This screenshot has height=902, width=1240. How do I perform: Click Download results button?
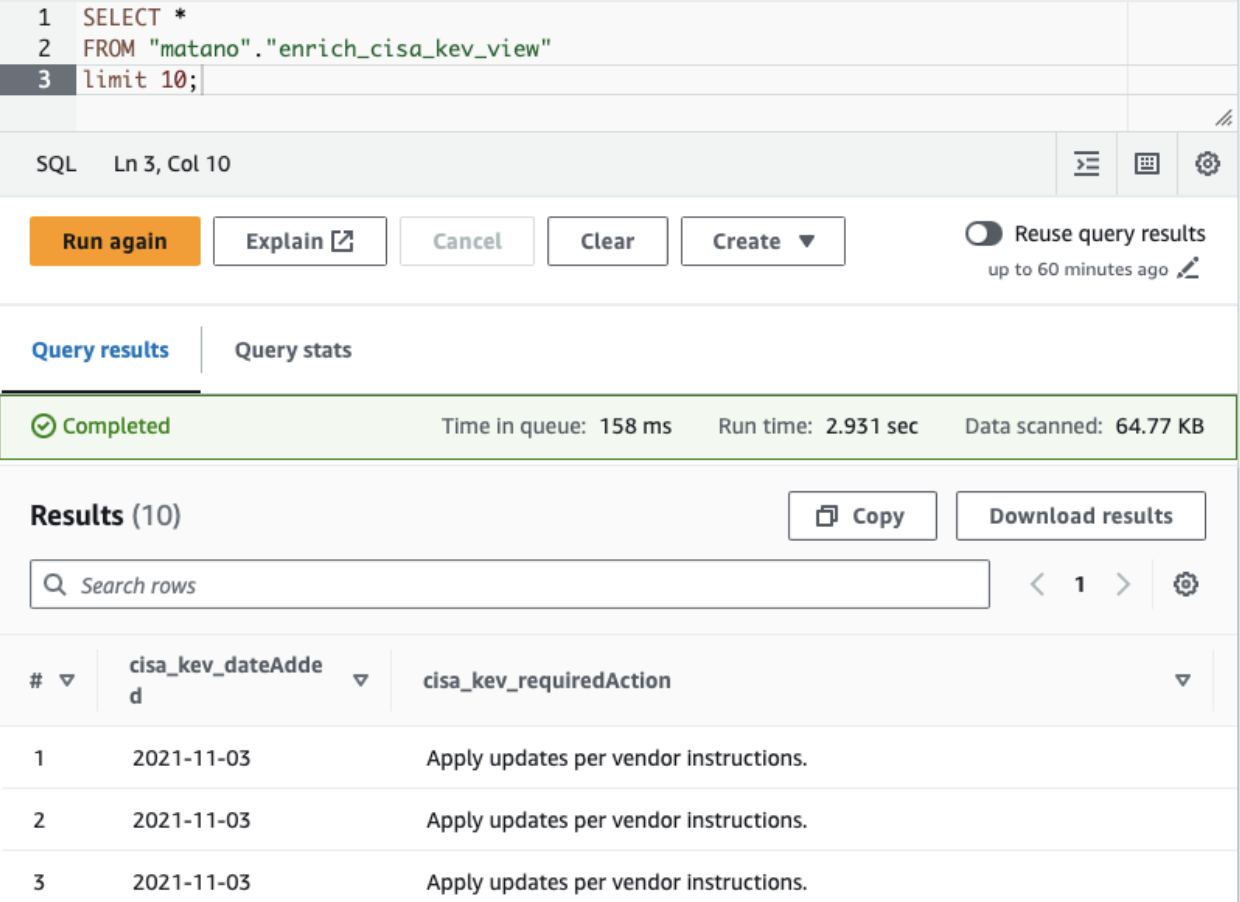[x=1081, y=516]
